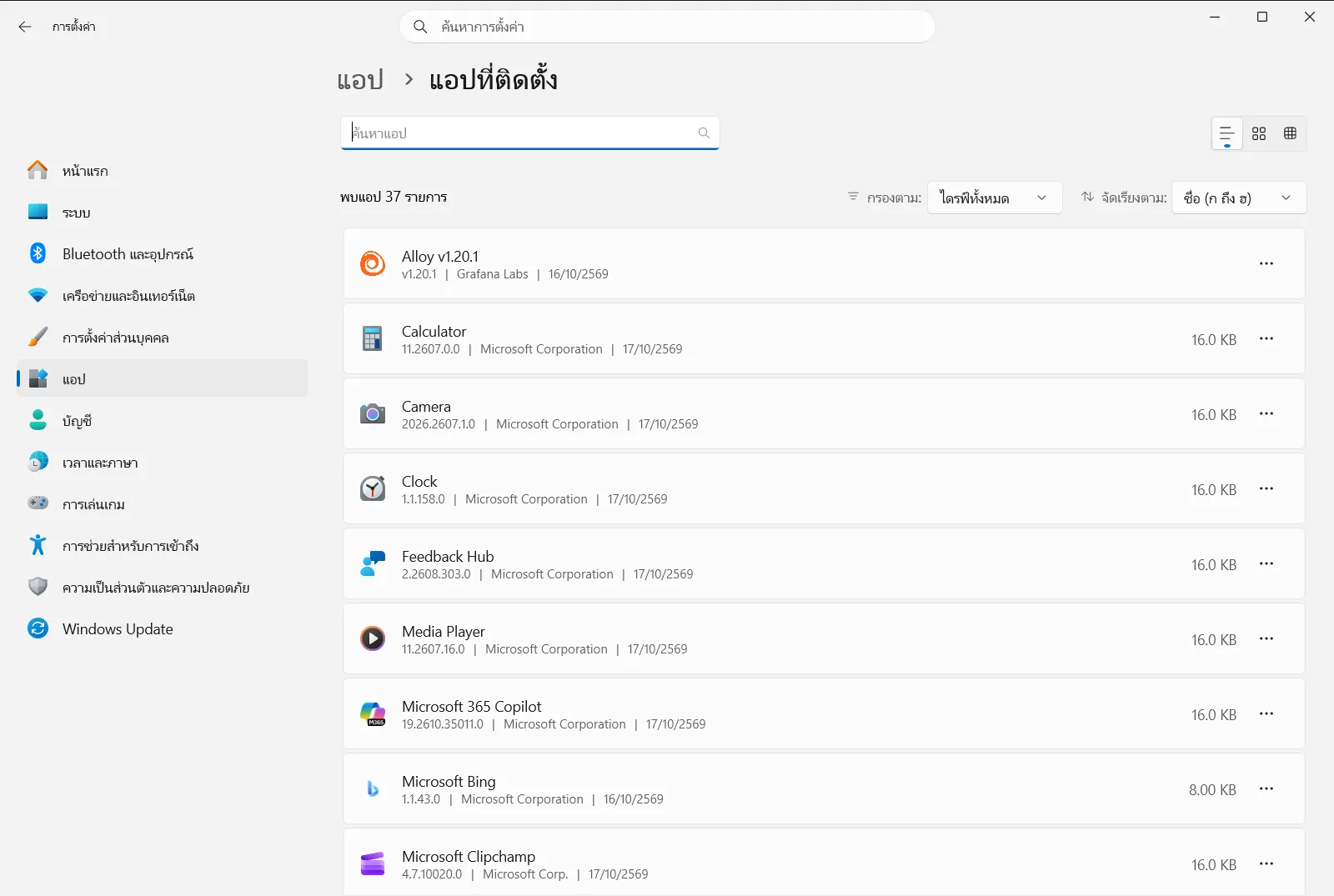
Task: Go to หน้าแรก in sidebar
Action: [x=163, y=171]
